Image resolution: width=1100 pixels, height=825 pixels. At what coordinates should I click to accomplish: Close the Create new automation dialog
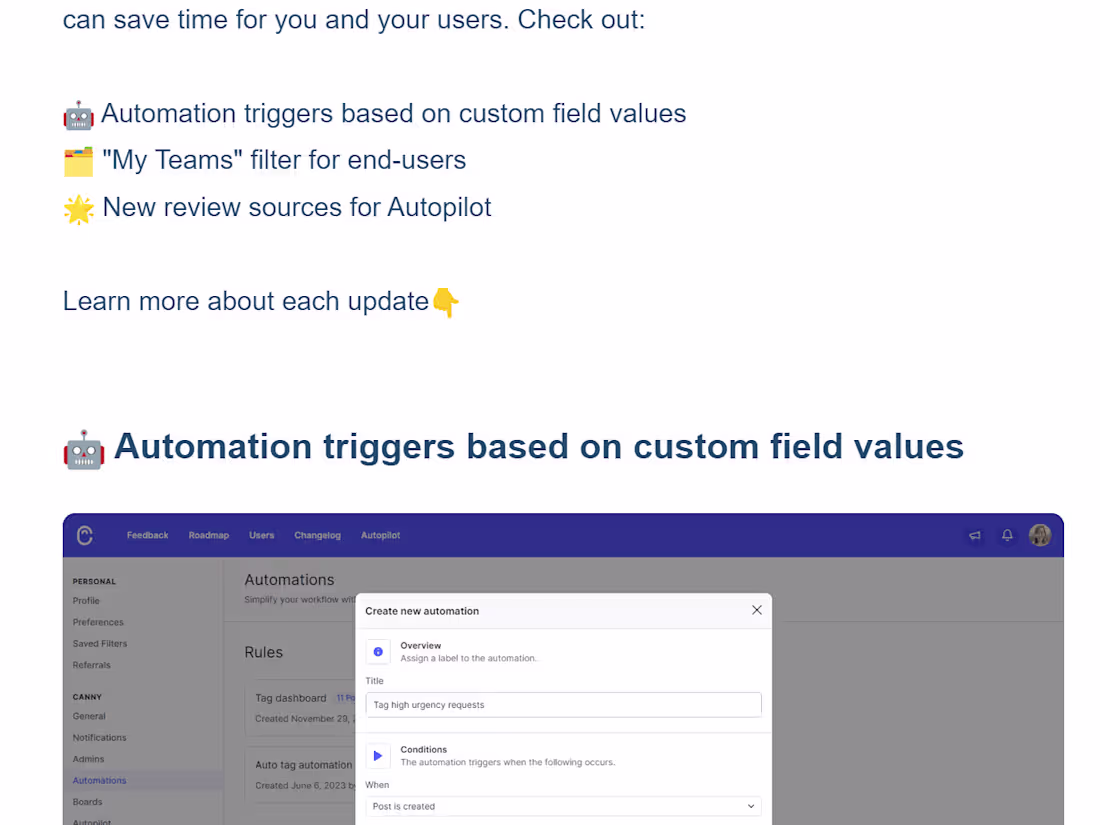click(756, 610)
